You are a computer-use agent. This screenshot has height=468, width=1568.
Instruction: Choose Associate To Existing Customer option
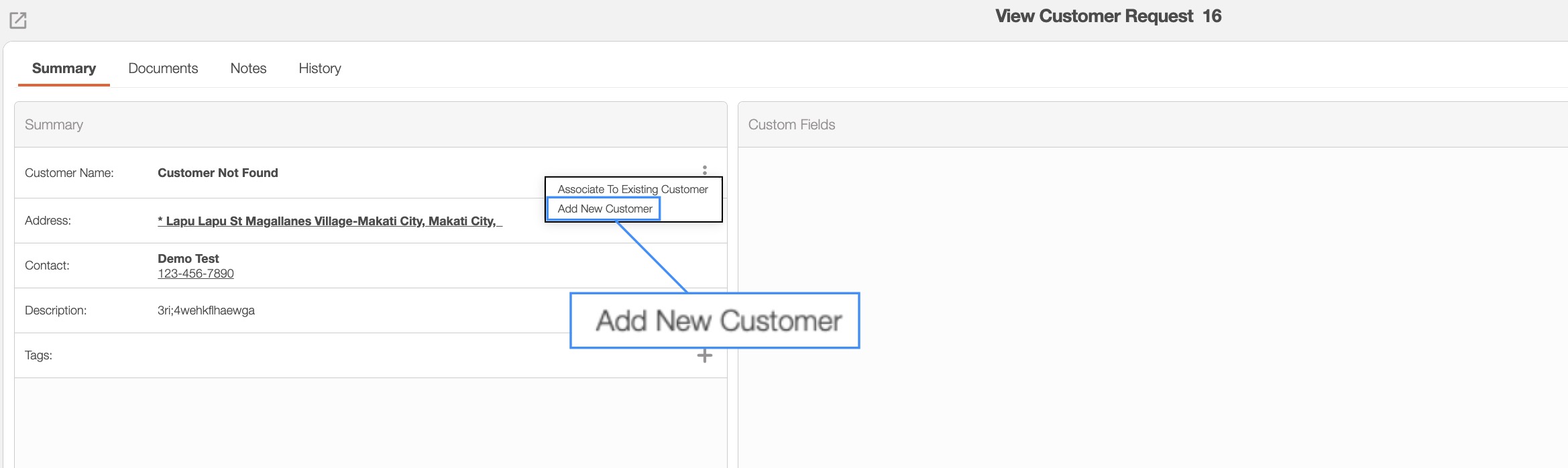[x=632, y=190]
